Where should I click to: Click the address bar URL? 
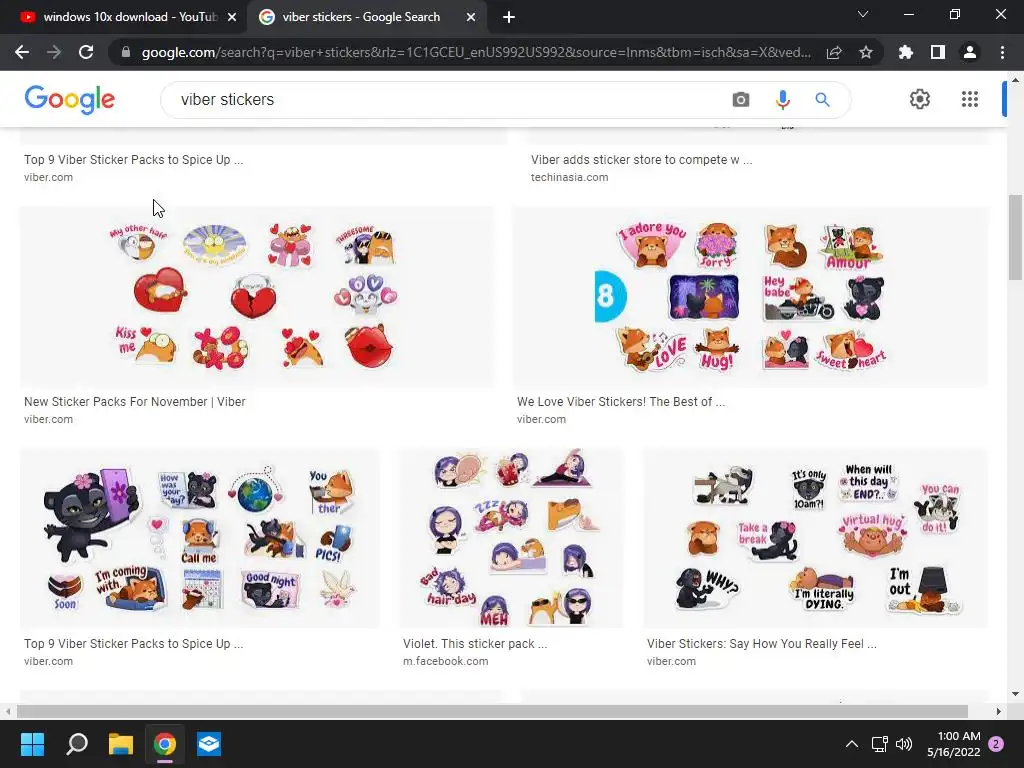pyautogui.click(x=475, y=52)
